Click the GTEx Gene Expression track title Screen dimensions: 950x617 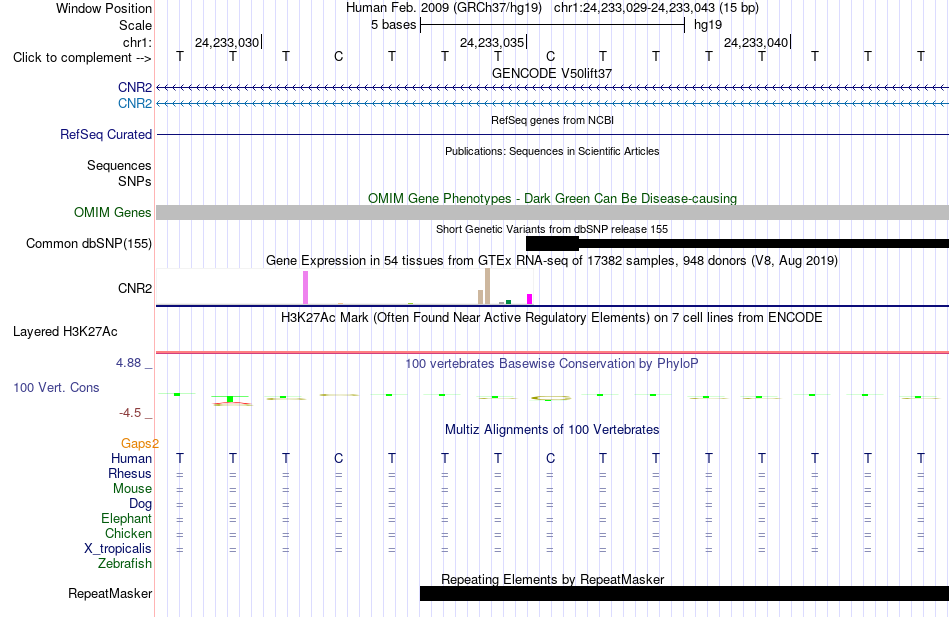pos(552,261)
